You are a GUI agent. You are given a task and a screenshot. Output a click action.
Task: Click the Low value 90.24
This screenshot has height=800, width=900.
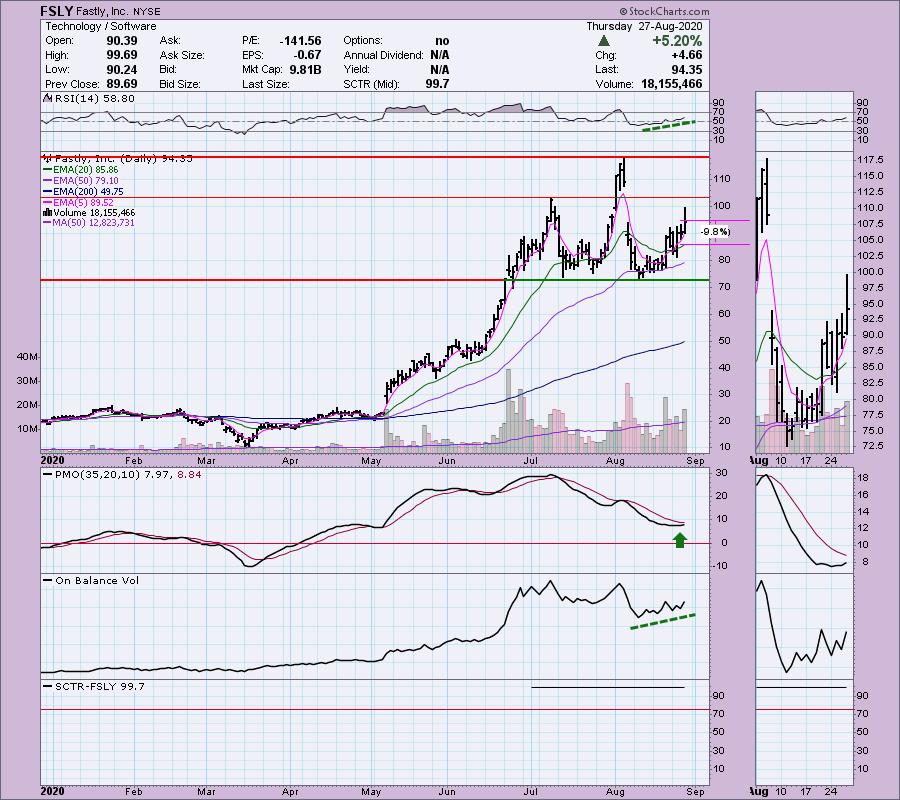122,69
